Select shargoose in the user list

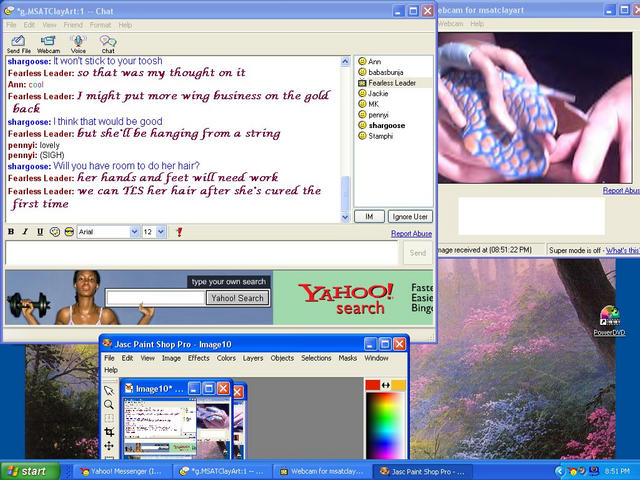pyautogui.click(x=387, y=125)
